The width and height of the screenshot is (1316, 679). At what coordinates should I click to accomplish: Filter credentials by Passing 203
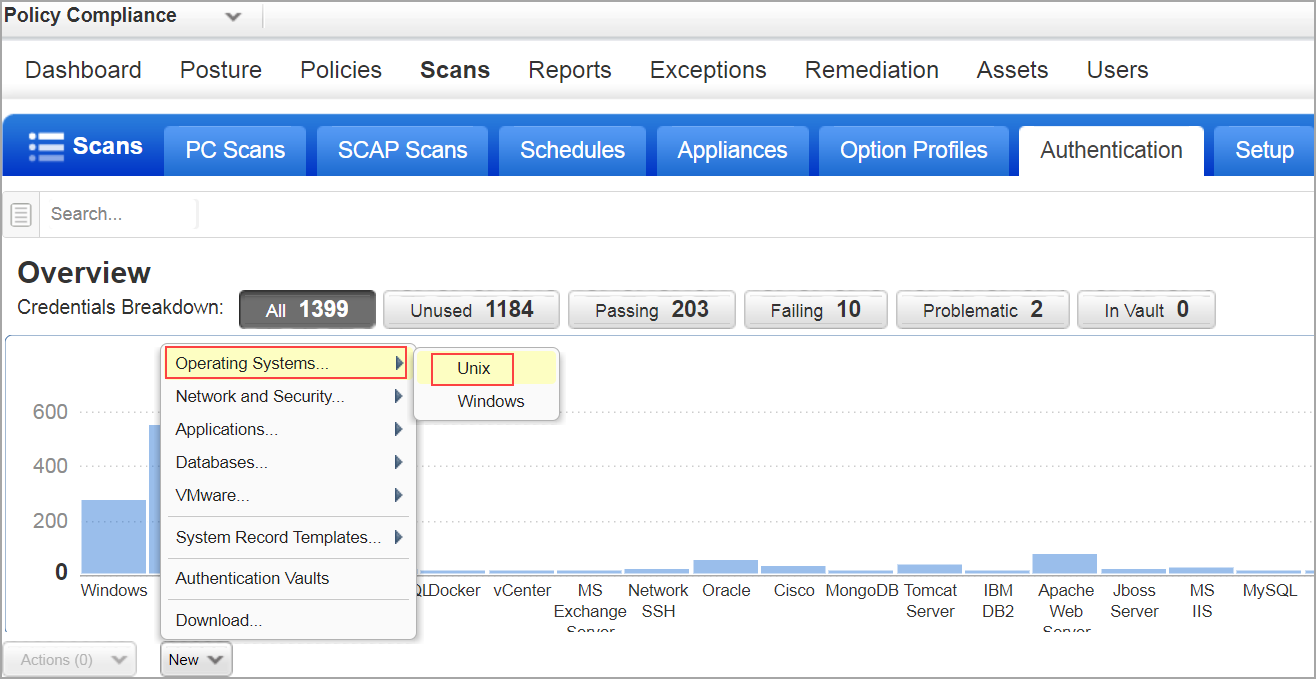(652, 310)
